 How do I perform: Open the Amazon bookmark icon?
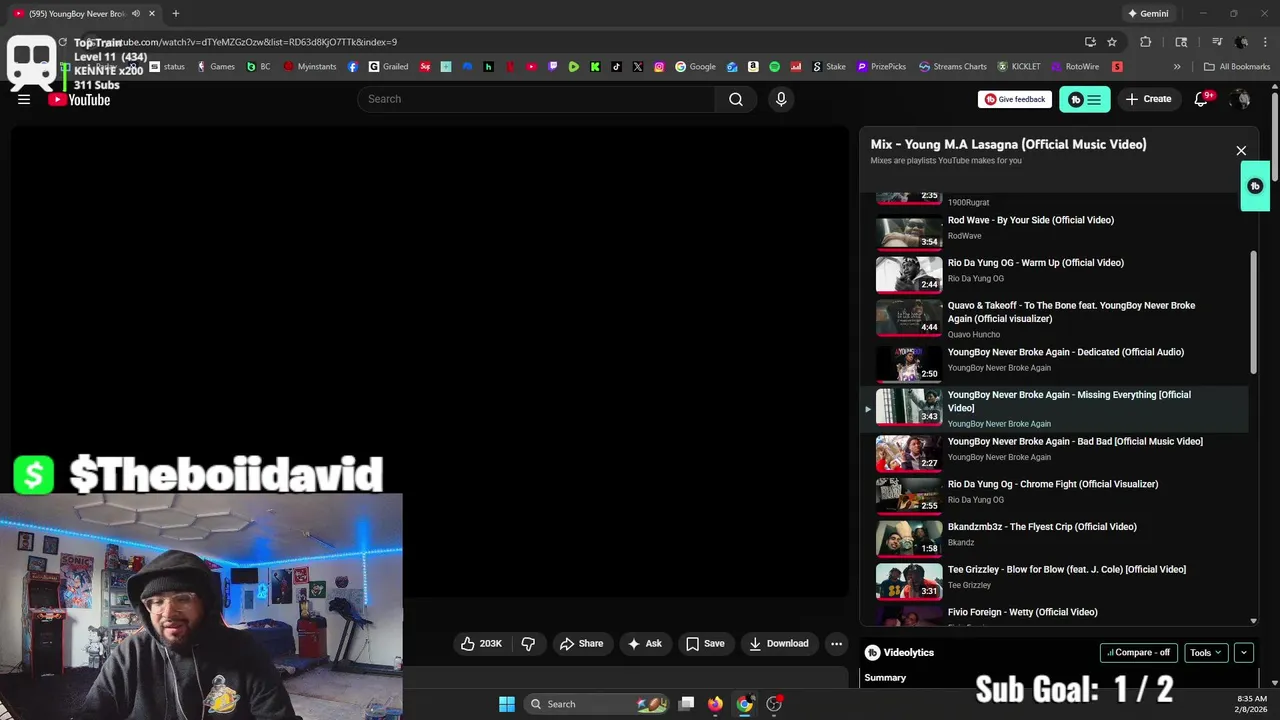pos(753,67)
